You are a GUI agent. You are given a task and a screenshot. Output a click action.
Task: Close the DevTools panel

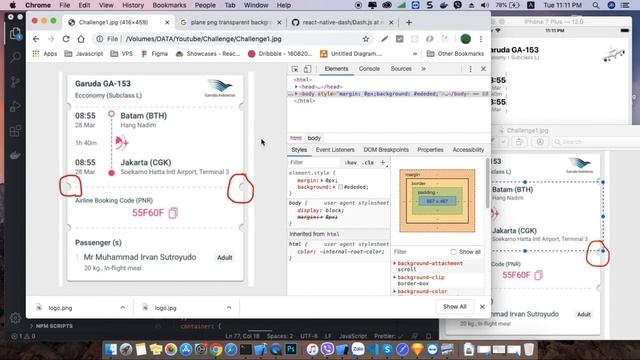483,69
